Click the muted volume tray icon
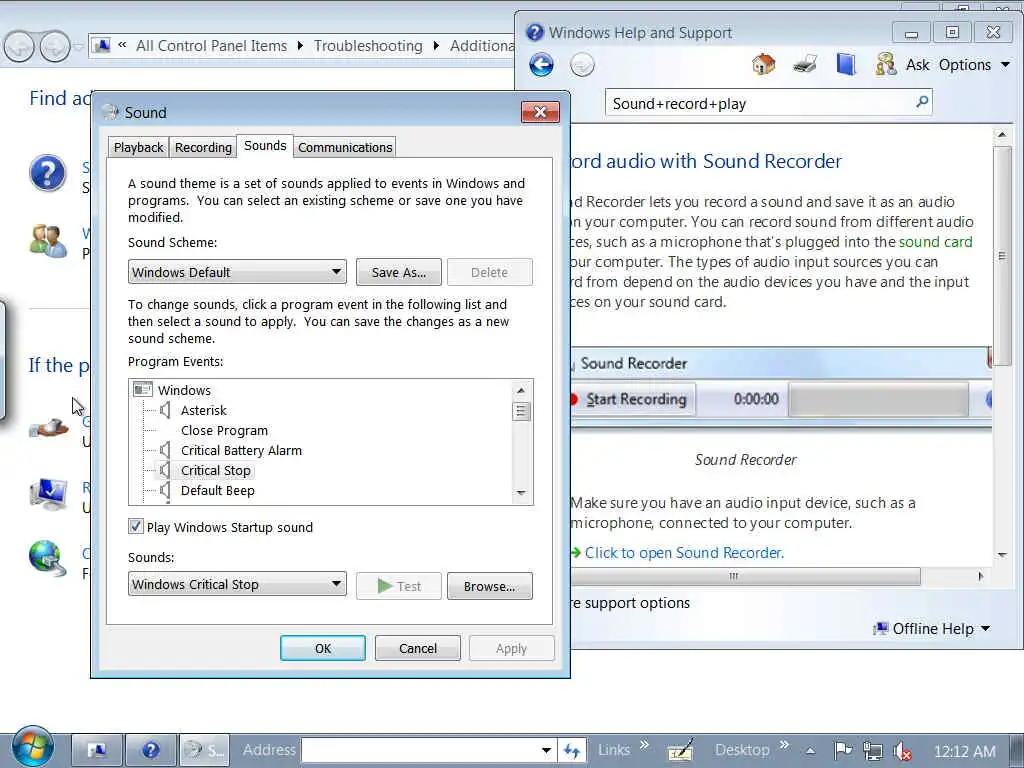 click(x=903, y=751)
